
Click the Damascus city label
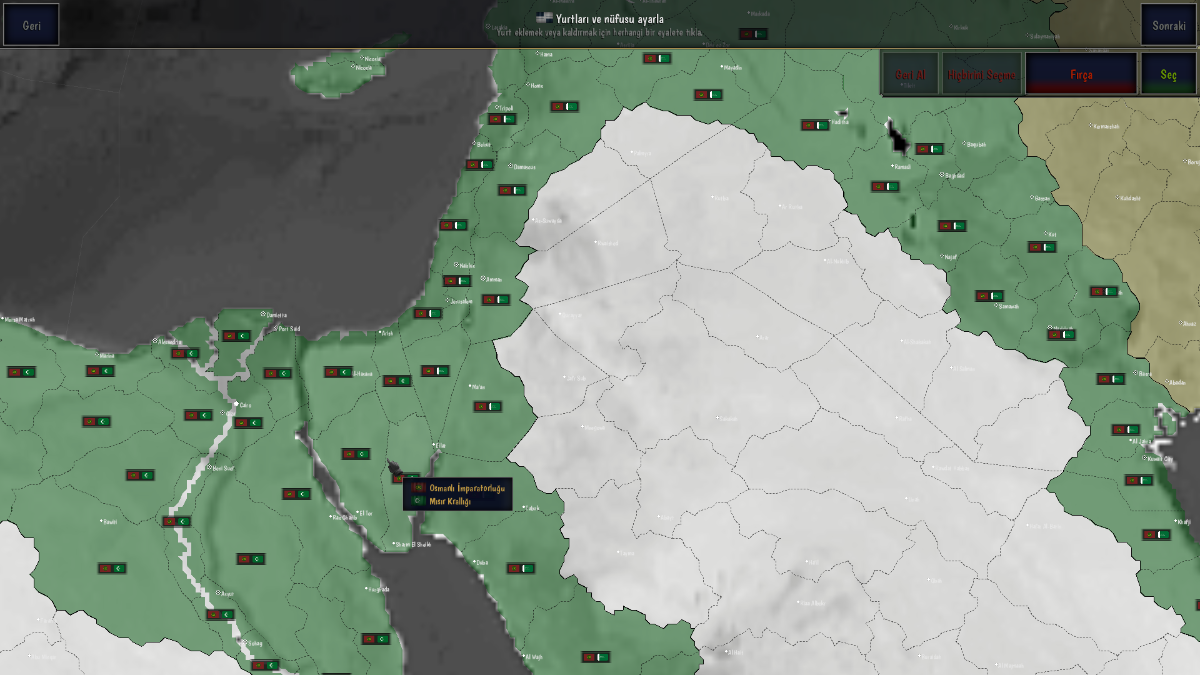point(523,167)
